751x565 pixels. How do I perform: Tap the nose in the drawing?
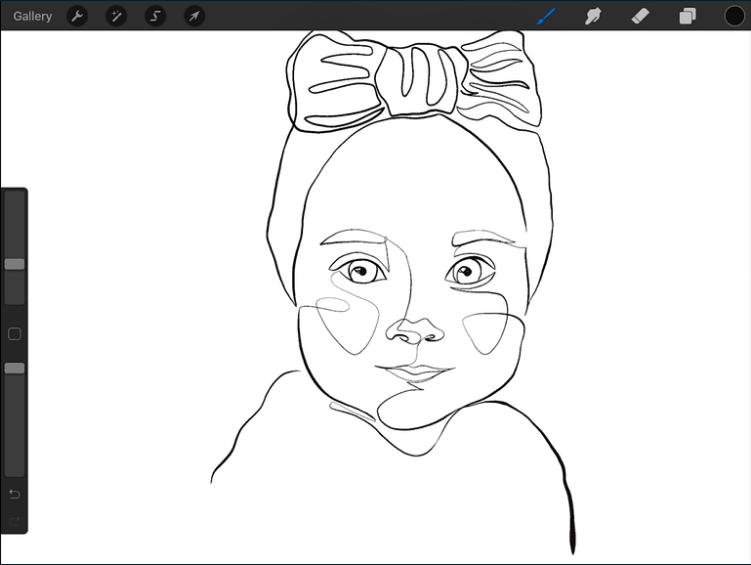click(x=417, y=331)
